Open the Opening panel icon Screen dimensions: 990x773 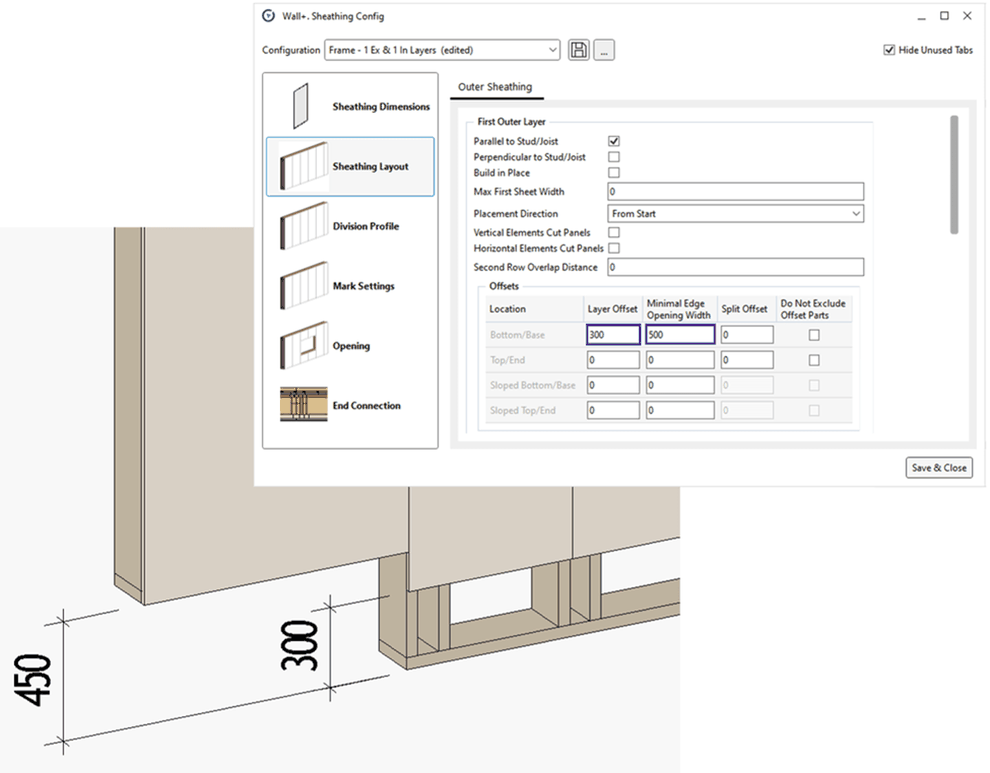[x=304, y=345]
